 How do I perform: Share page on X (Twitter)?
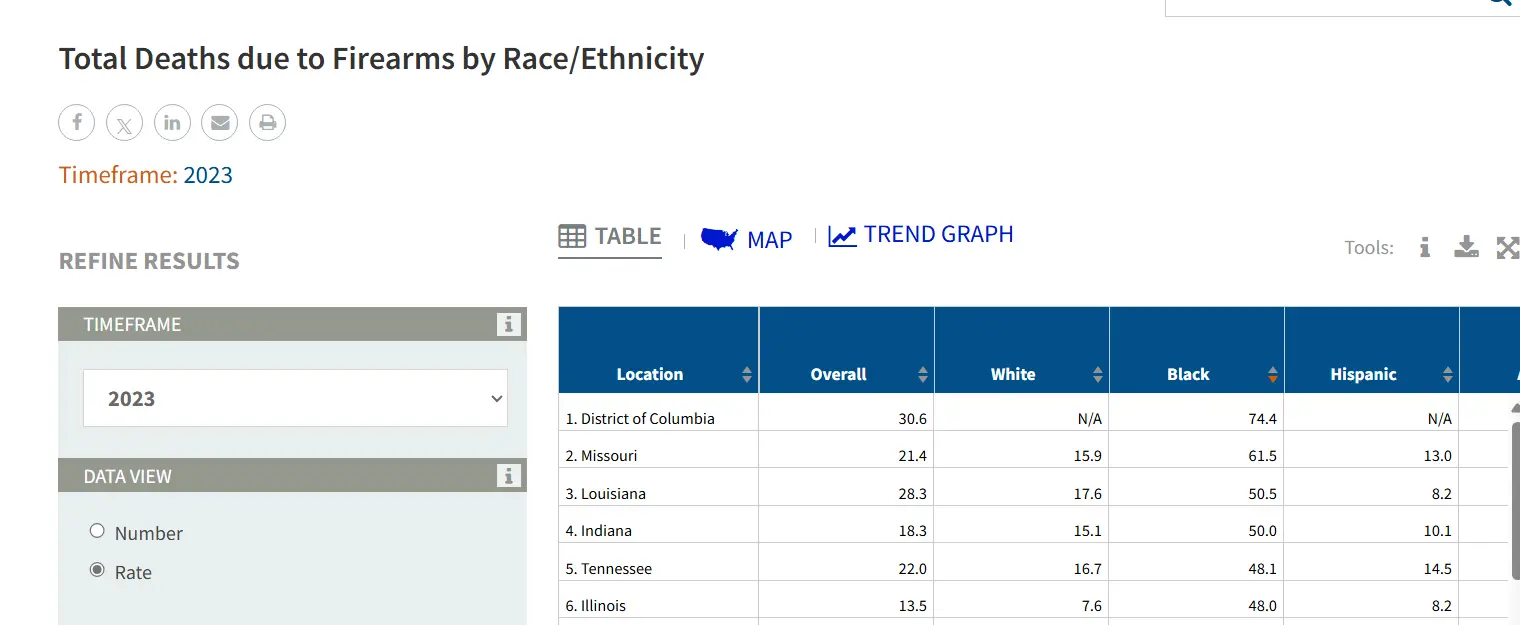[x=124, y=123]
